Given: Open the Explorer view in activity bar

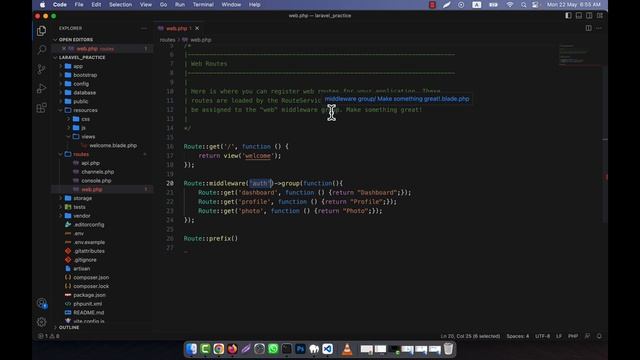Looking at the screenshot, I should click(x=41, y=31).
